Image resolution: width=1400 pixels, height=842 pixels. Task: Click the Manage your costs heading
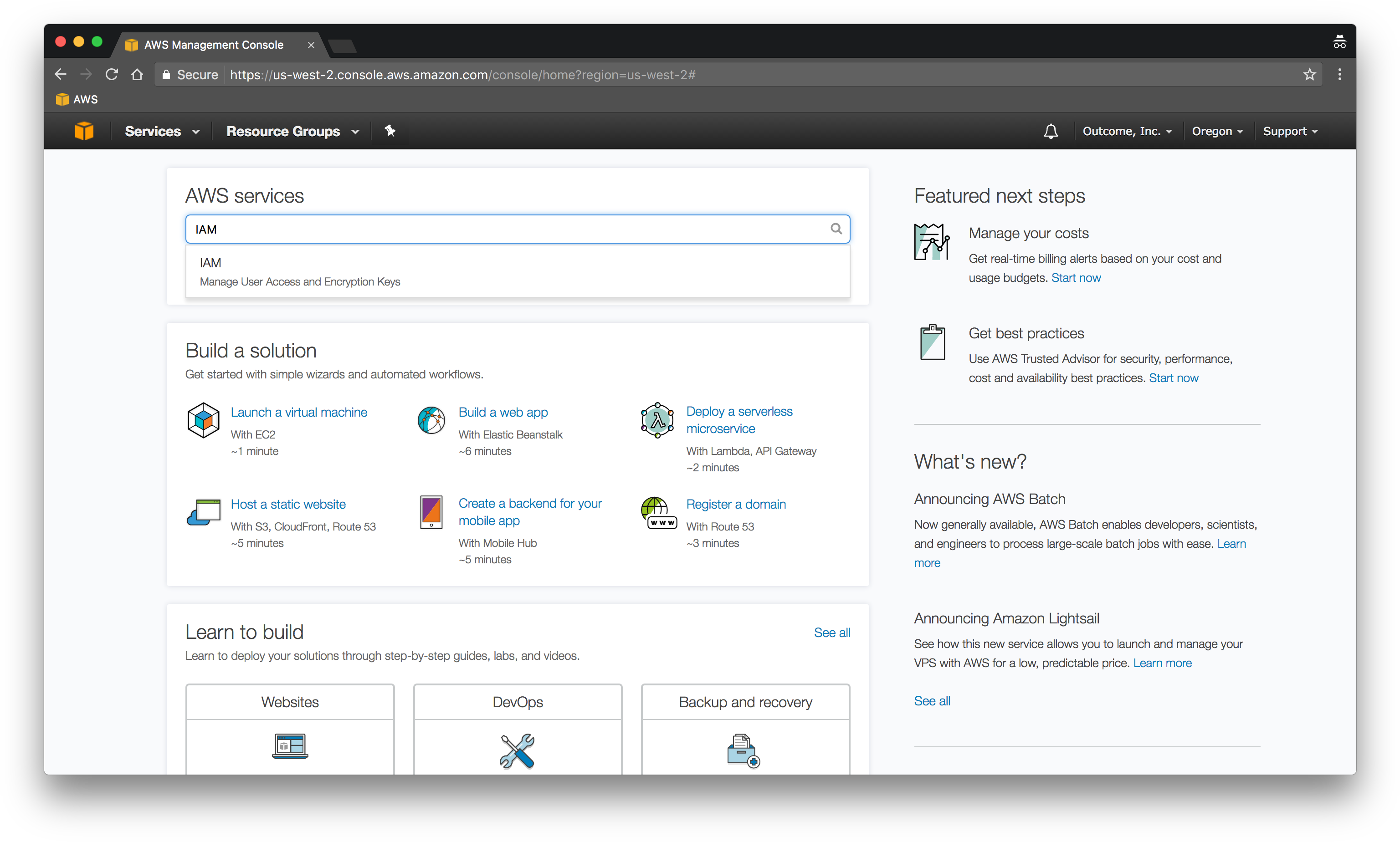pyautogui.click(x=1028, y=233)
